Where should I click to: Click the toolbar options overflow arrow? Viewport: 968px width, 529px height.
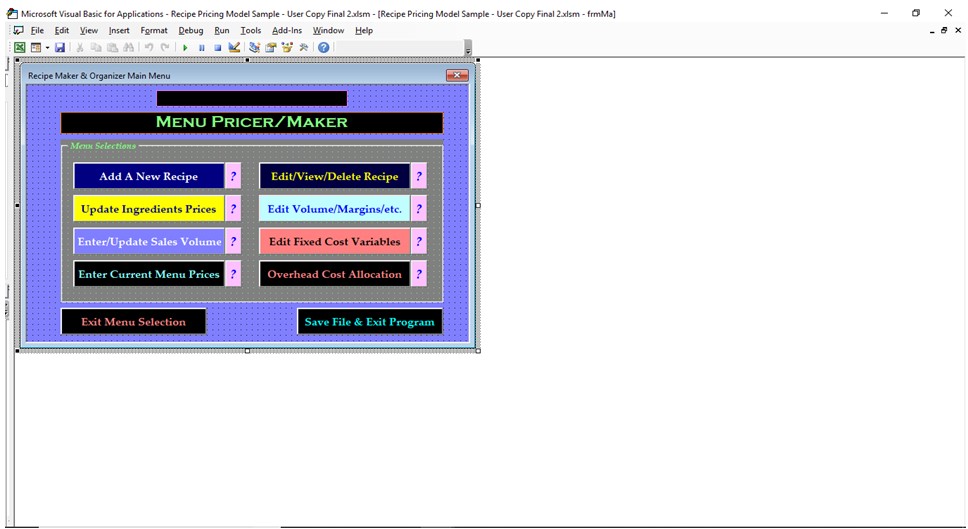point(468,49)
